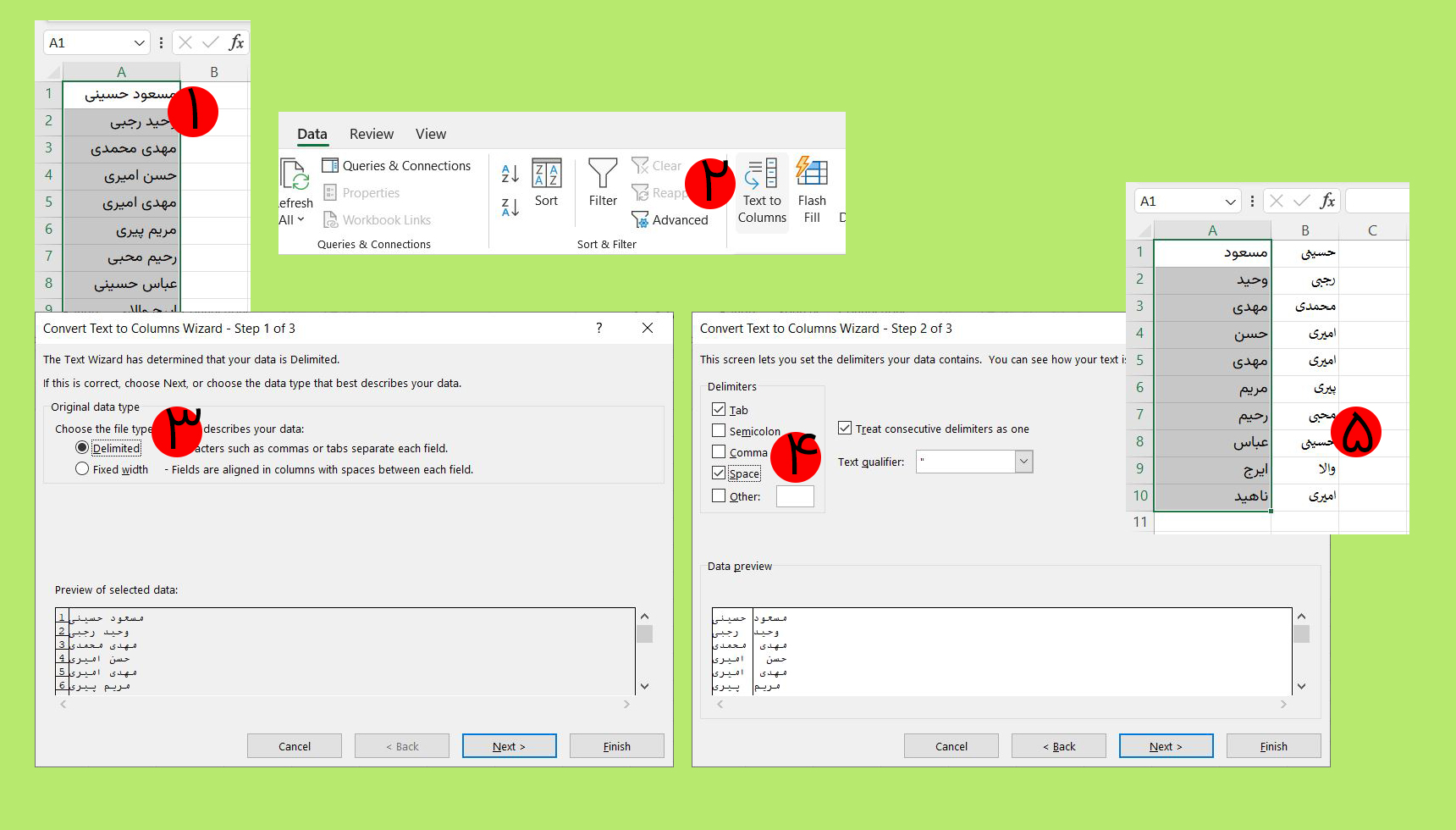Open the Filter tool in ribbon

point(603,174)
